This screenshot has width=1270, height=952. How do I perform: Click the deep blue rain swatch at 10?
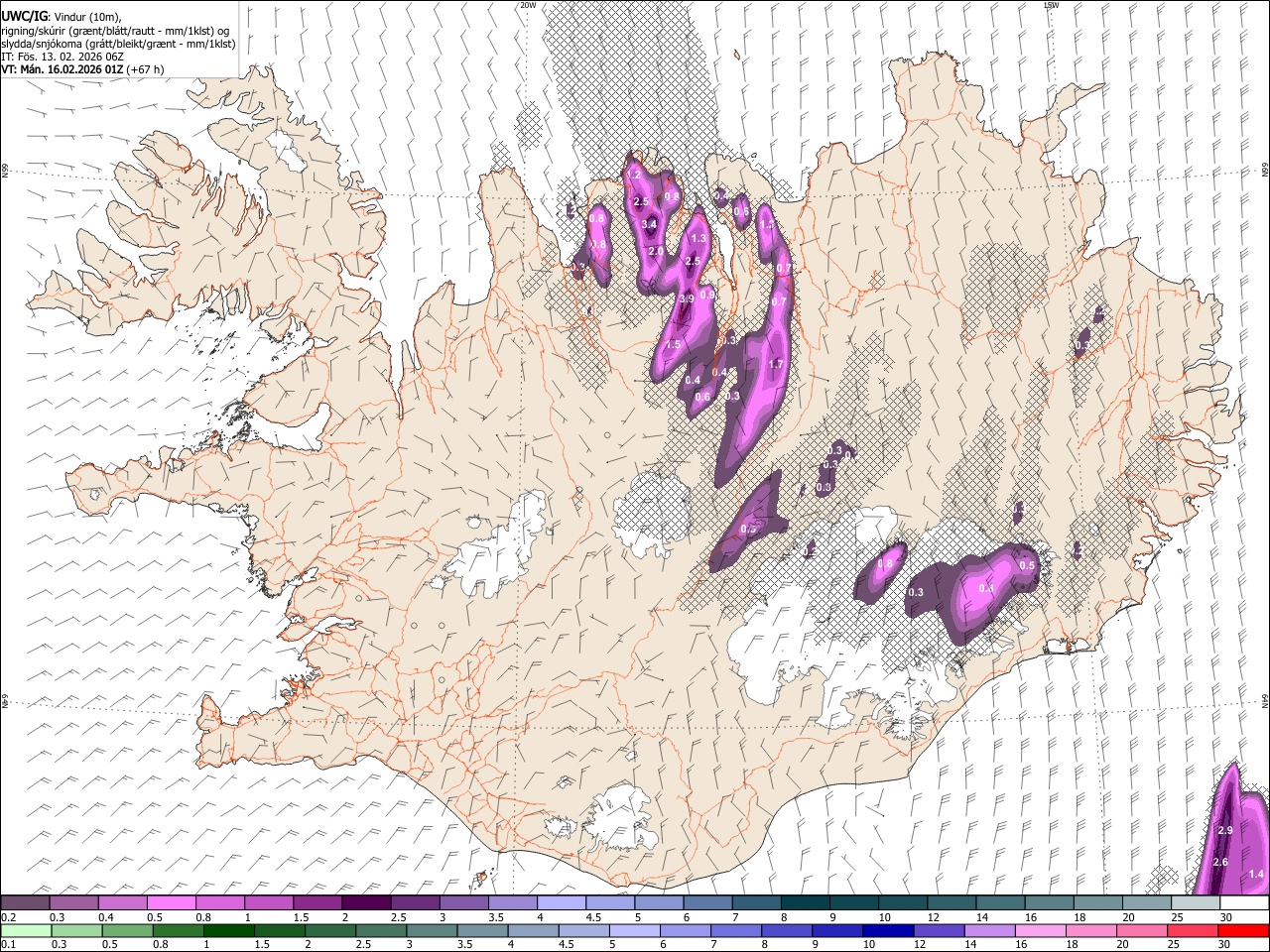886,930
